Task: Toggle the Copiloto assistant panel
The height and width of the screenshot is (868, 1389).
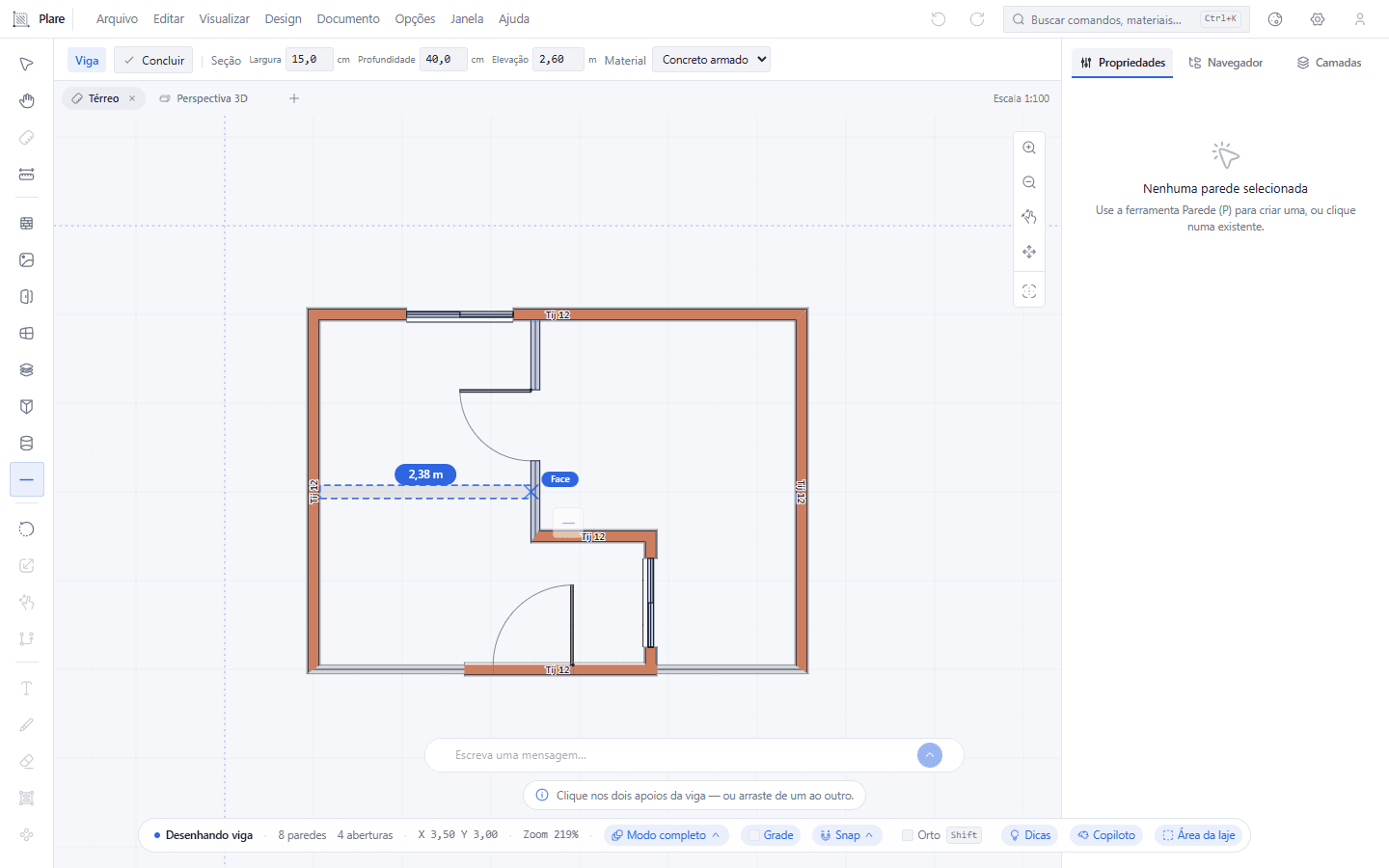Action: tap(1106, 835)
